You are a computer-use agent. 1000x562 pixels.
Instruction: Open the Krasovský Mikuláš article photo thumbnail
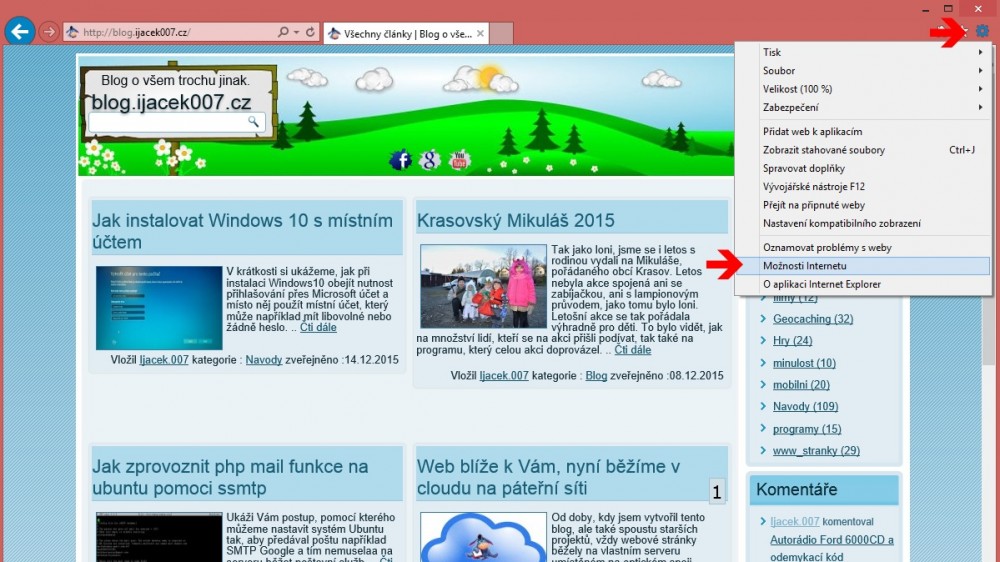tap(483, 286)
